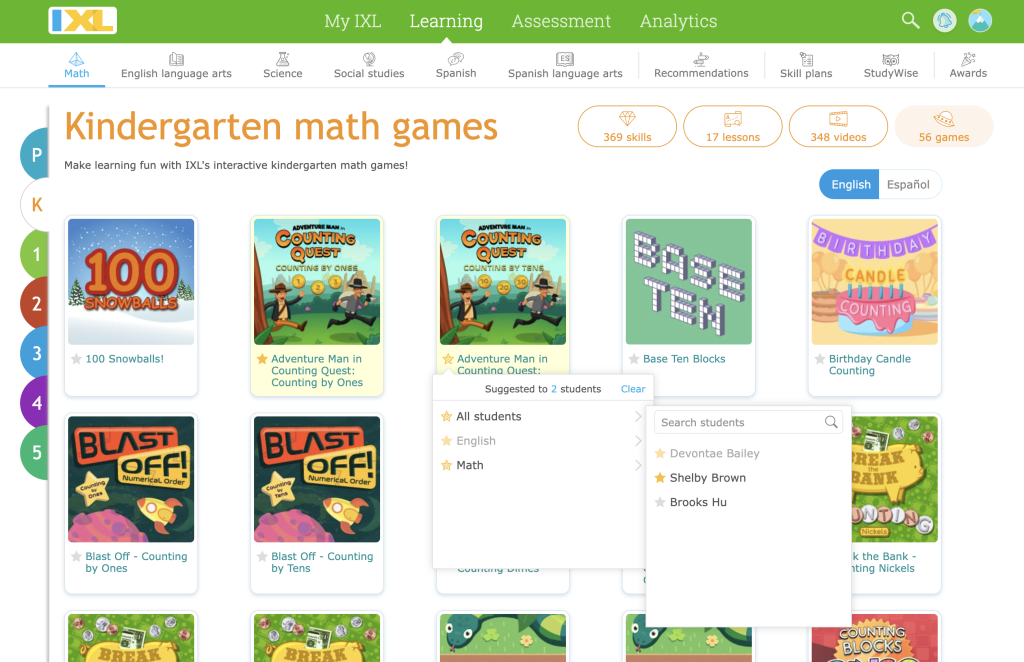Expand Math class submenu arrow

pos(637,465)
